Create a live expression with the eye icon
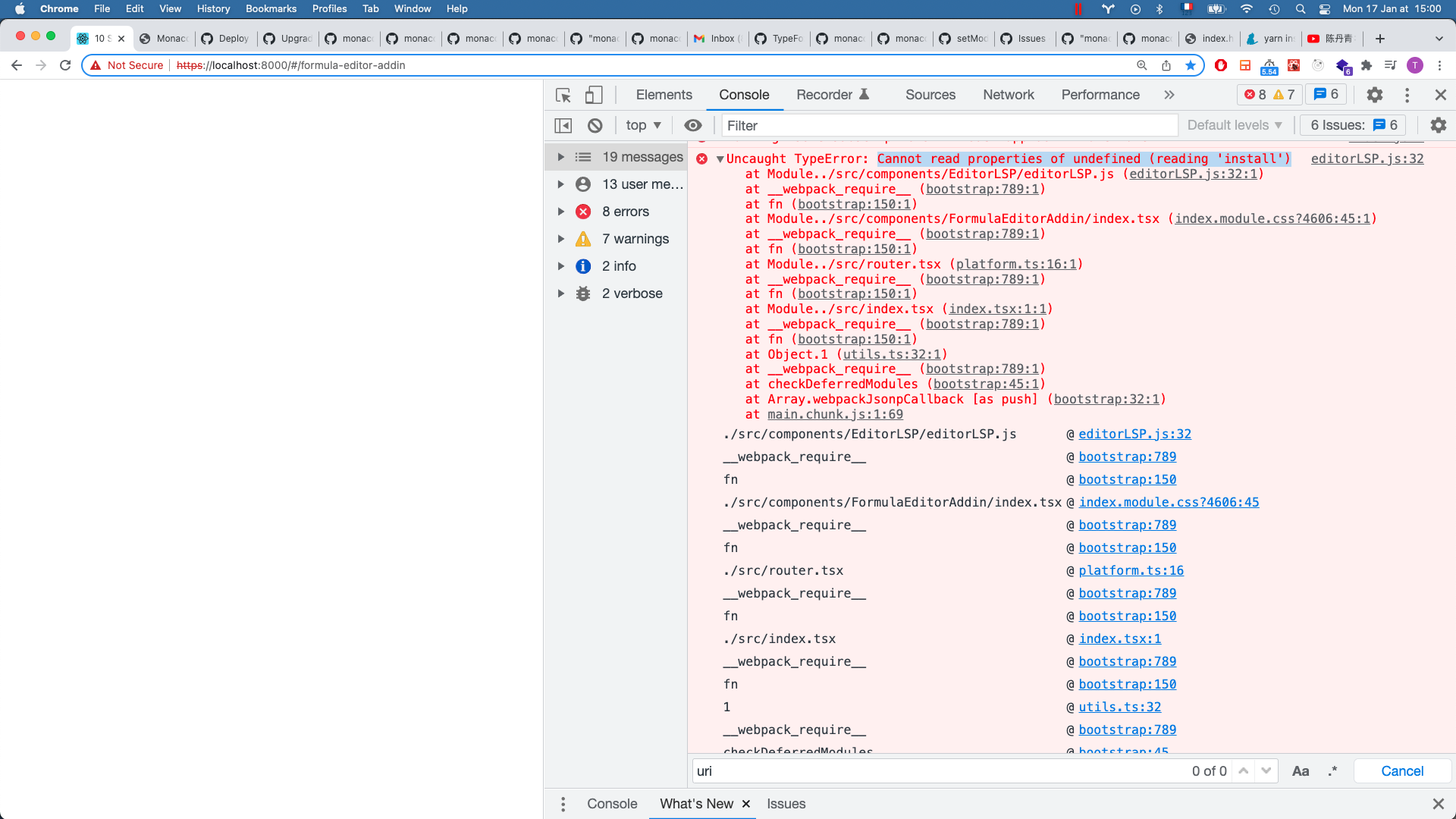Viewport: 1456px width, 819px height. tap(693, 125)
